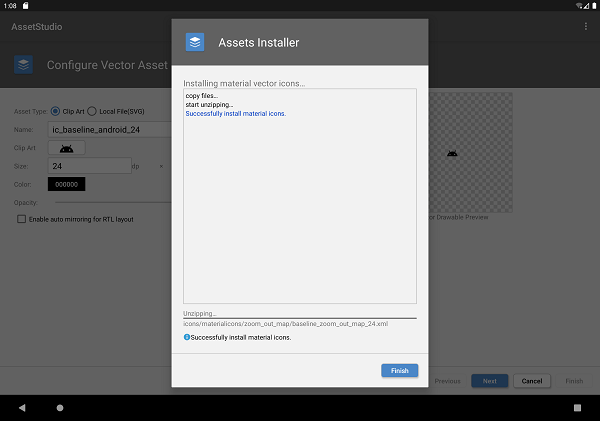
Task: Click the Previous button in background wizard
Action: [447, 381]
